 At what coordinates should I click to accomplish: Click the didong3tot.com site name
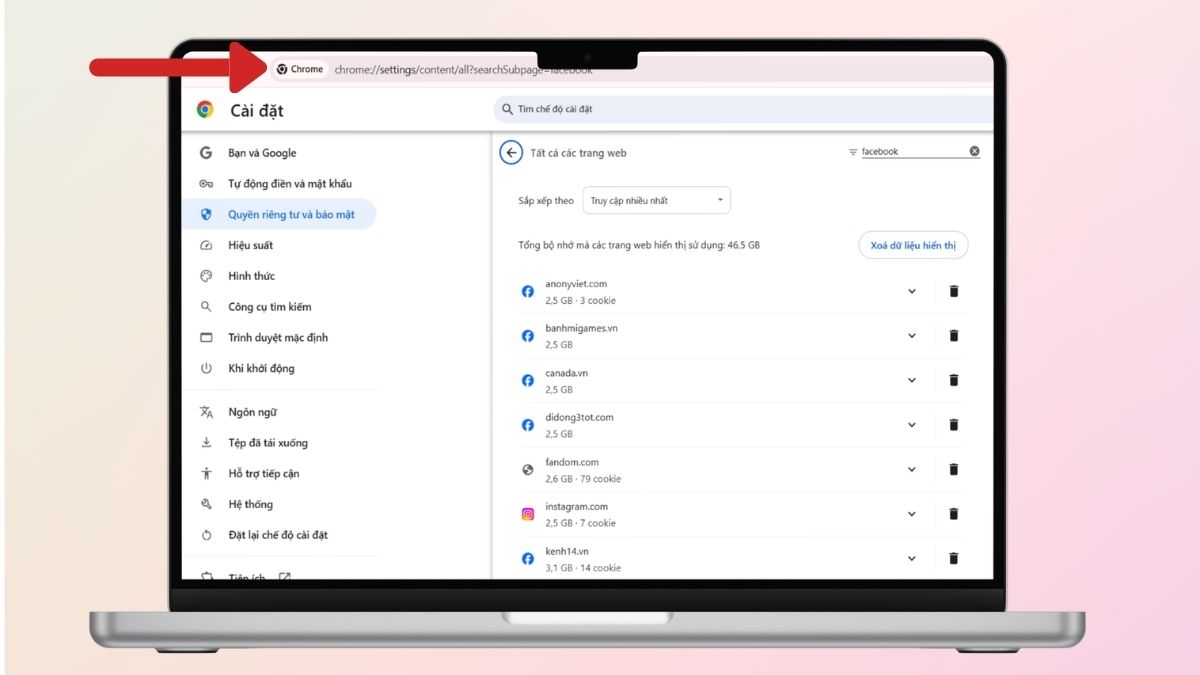[579, 417]
